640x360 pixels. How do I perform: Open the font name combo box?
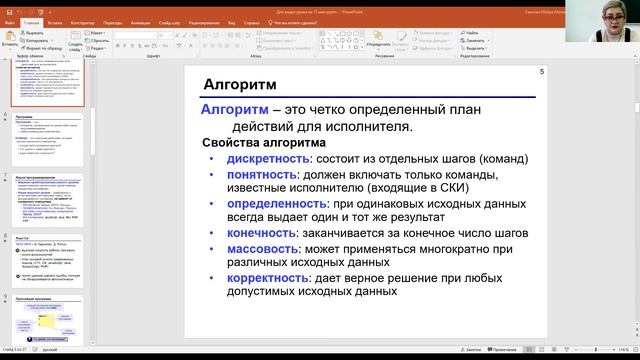click(136, 36)
